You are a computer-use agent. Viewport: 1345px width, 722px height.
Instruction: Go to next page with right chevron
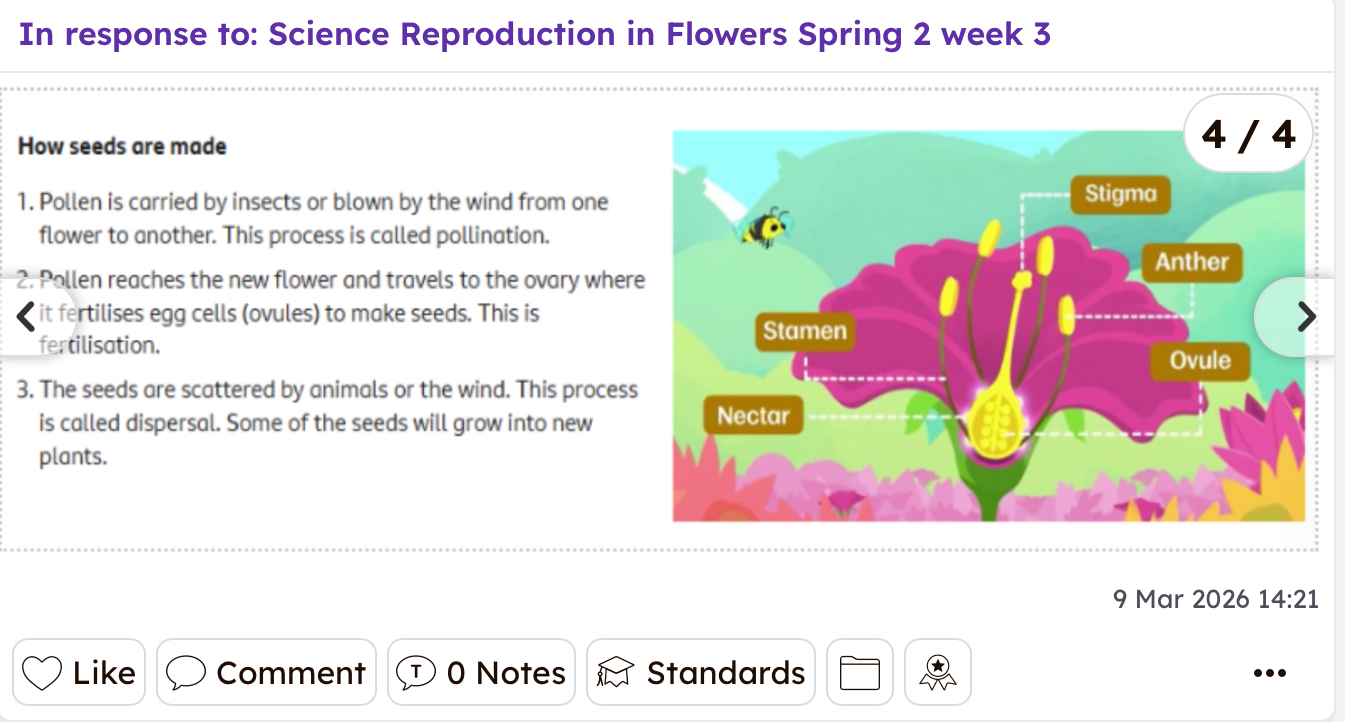1305,317
